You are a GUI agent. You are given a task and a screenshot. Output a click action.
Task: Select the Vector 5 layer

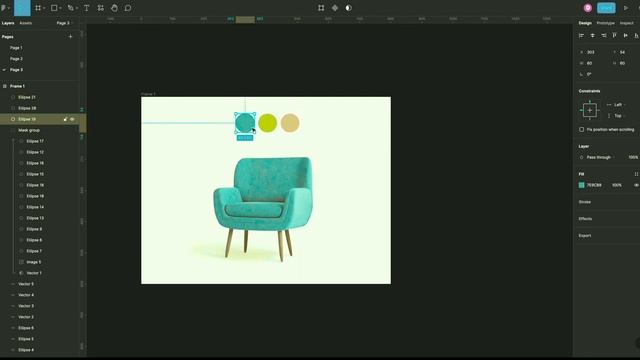(26, 284)
